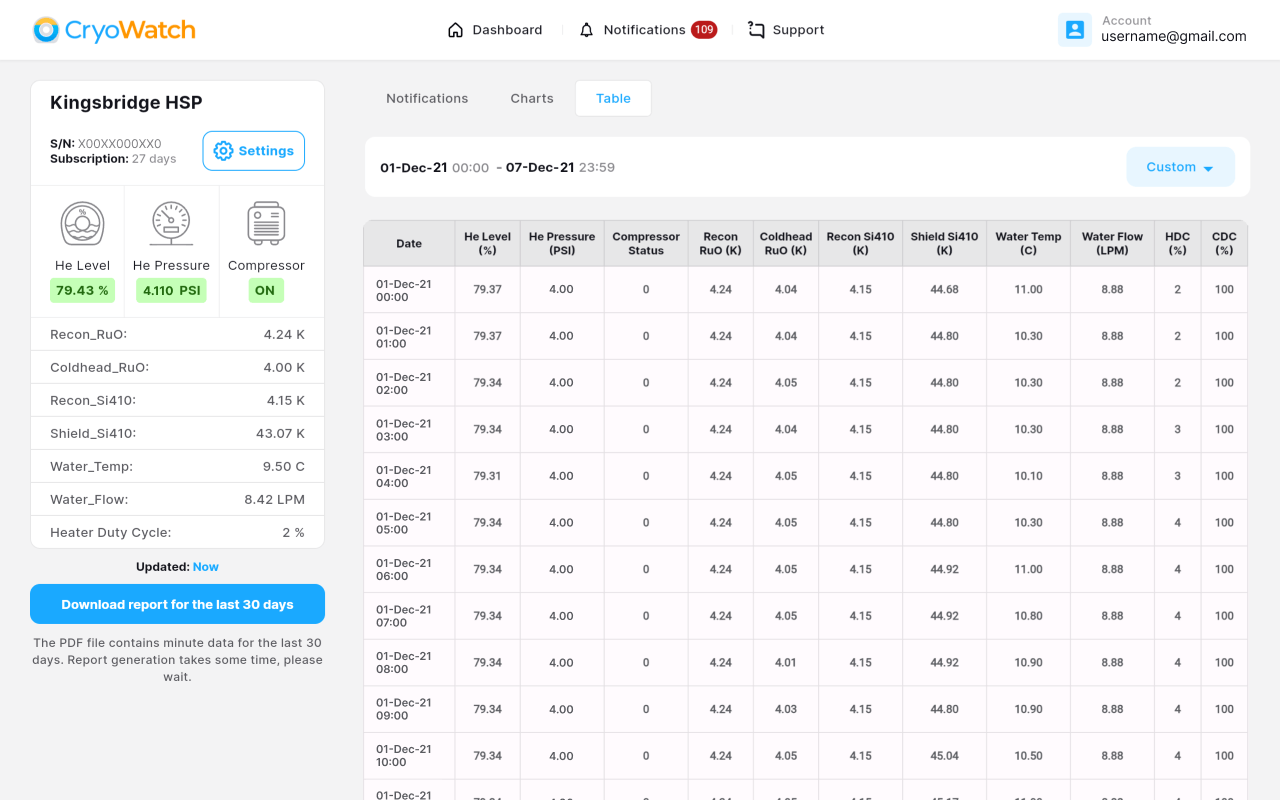The image size is (1280, 800).
Task: Download report for the last 30 days
Action: [177, 604]
